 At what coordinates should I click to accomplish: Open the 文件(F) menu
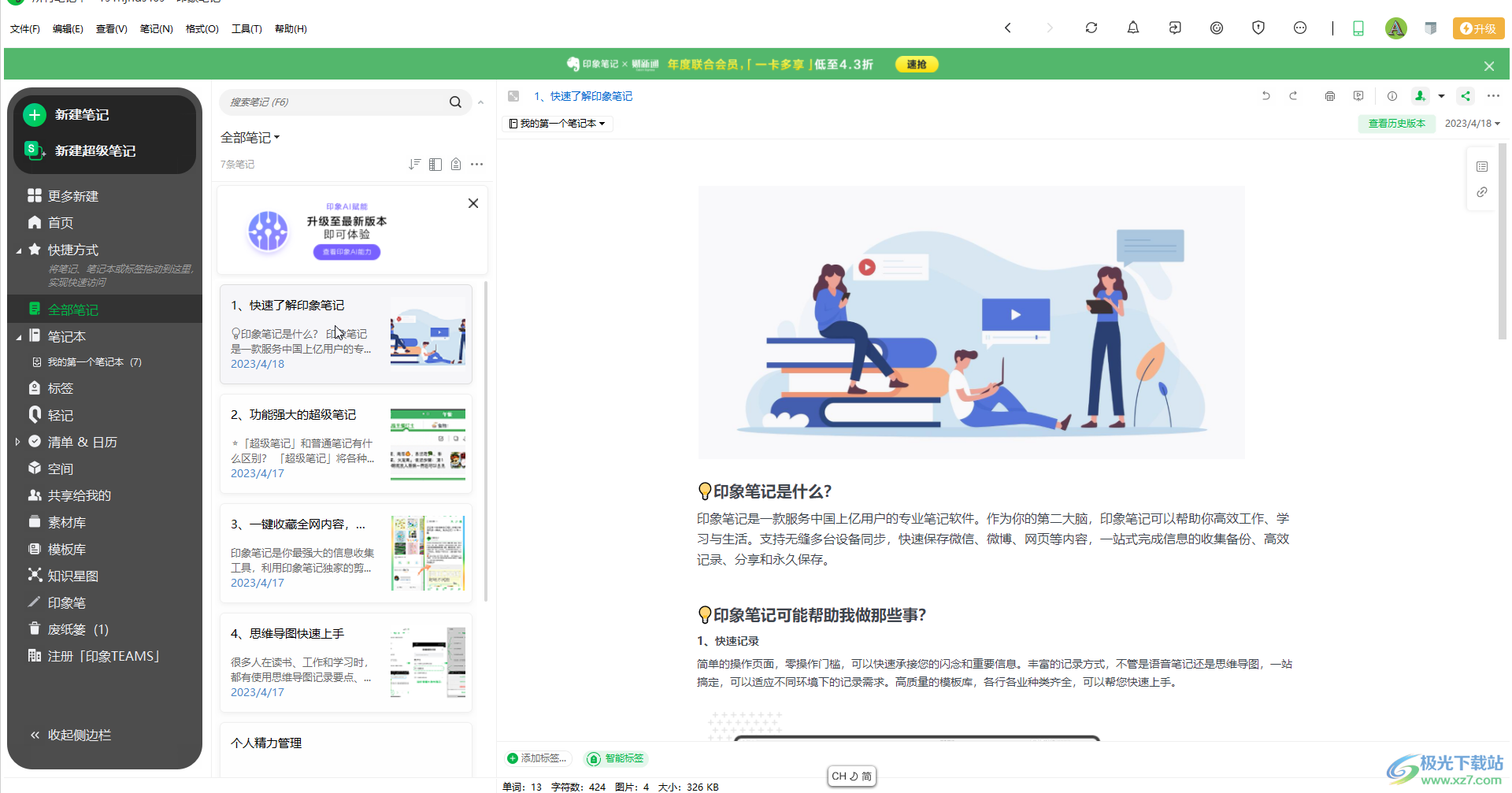coord(24,28)
